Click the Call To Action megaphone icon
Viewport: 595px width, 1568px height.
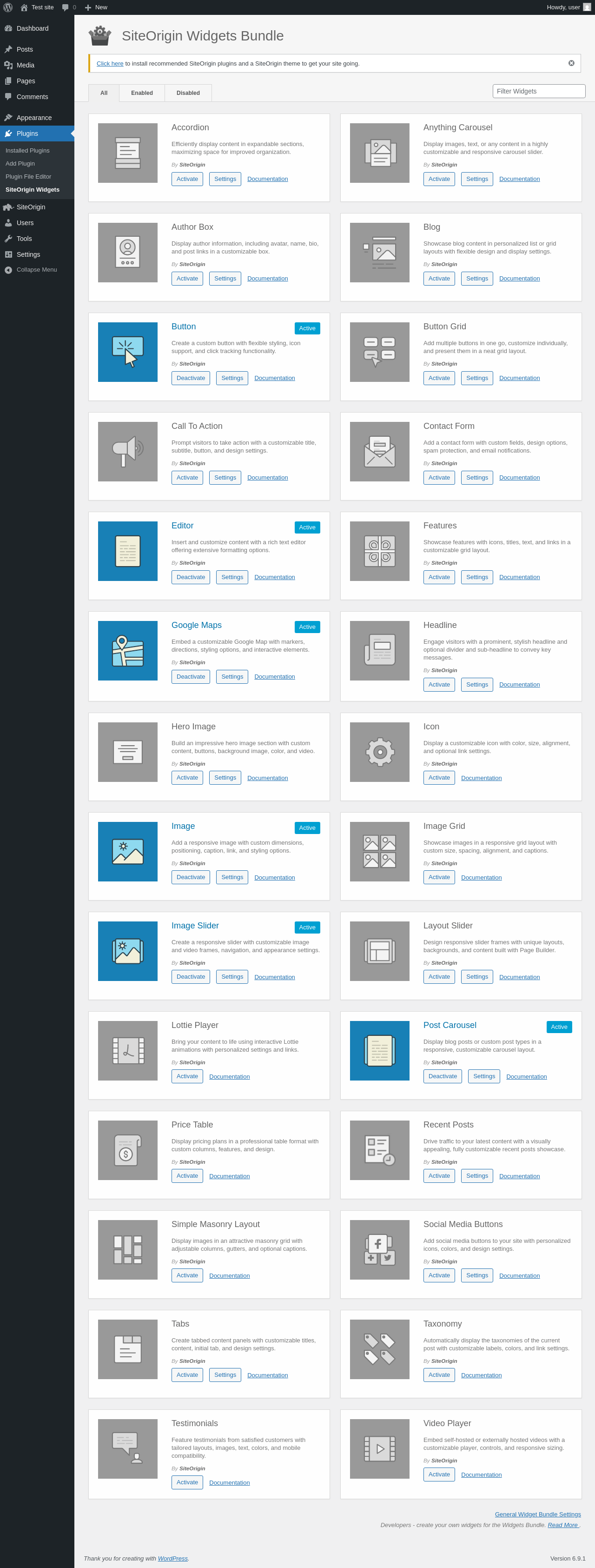tap(128, 452)
